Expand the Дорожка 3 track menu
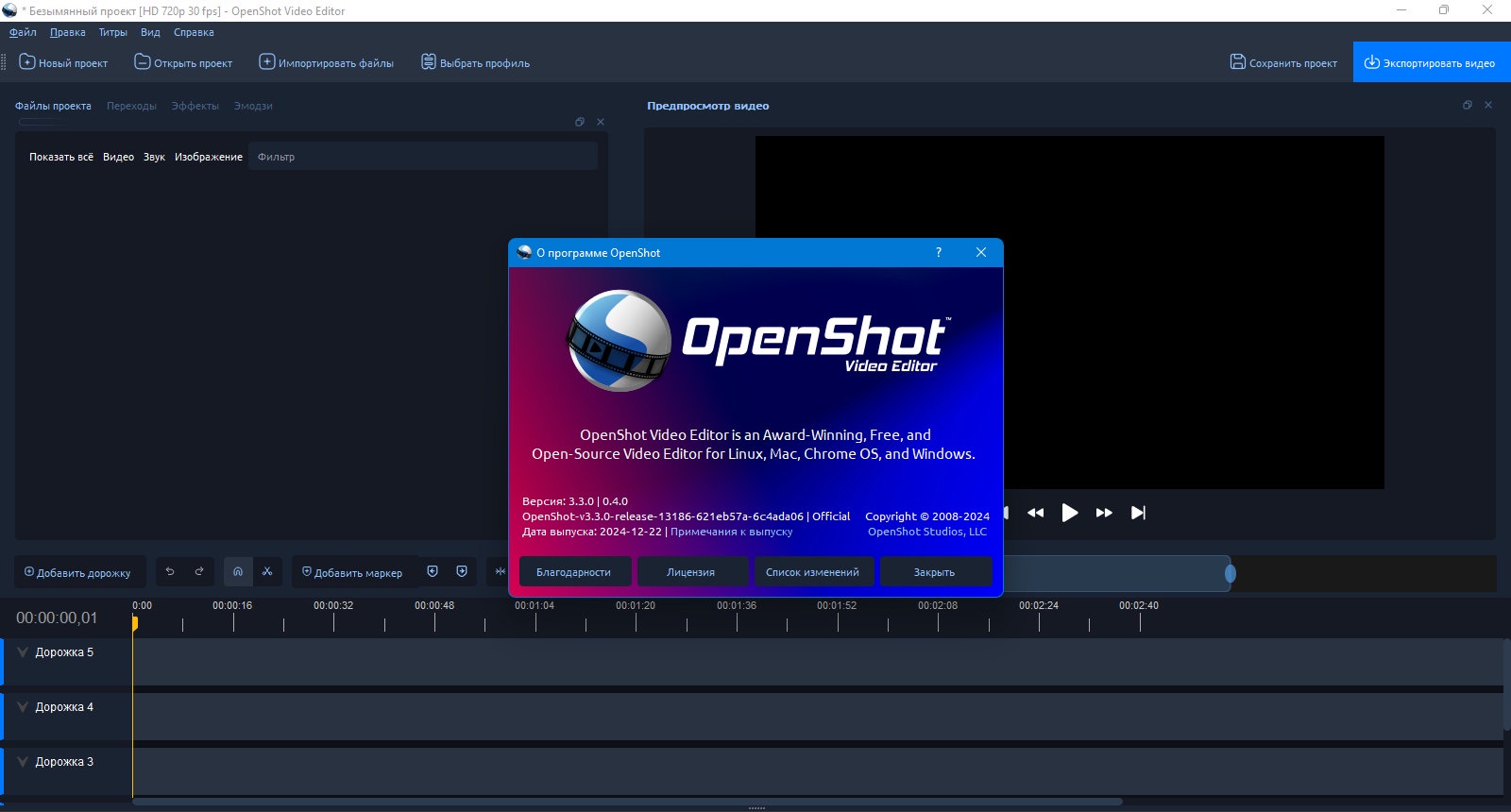Image resolution: width=1511 pixels, height=812 pixels. pyautogui.click(x=23, y=762)
